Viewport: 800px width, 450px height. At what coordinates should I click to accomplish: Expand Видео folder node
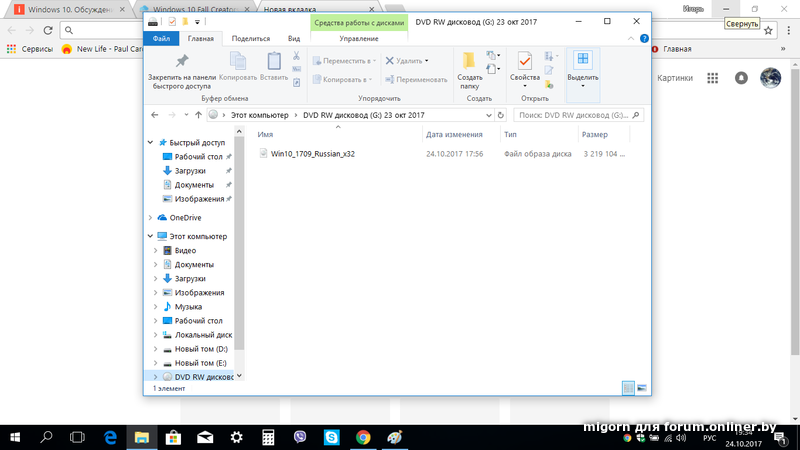click(x=156, y=251)
